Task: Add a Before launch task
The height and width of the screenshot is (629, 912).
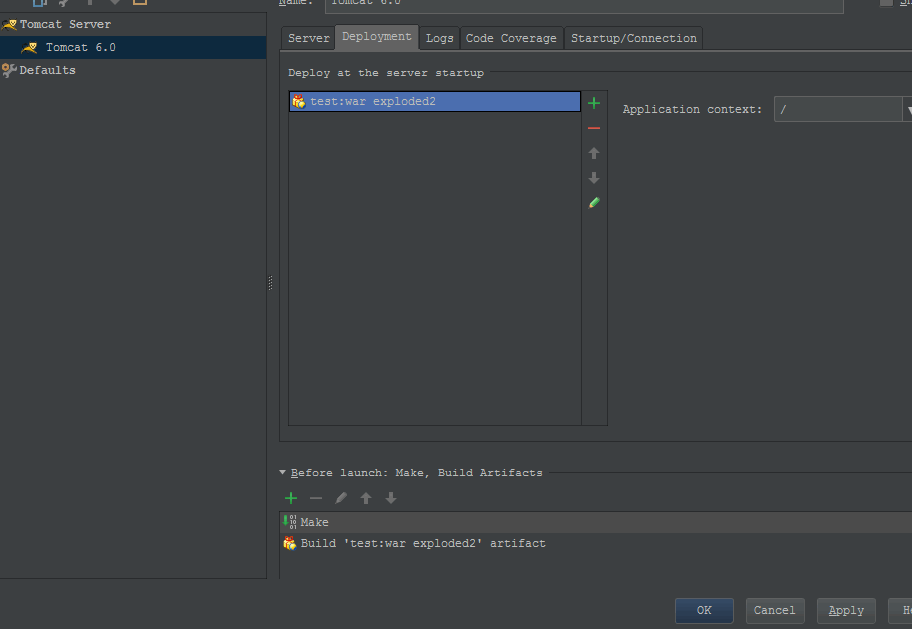Action: click(x=291, y=498)
